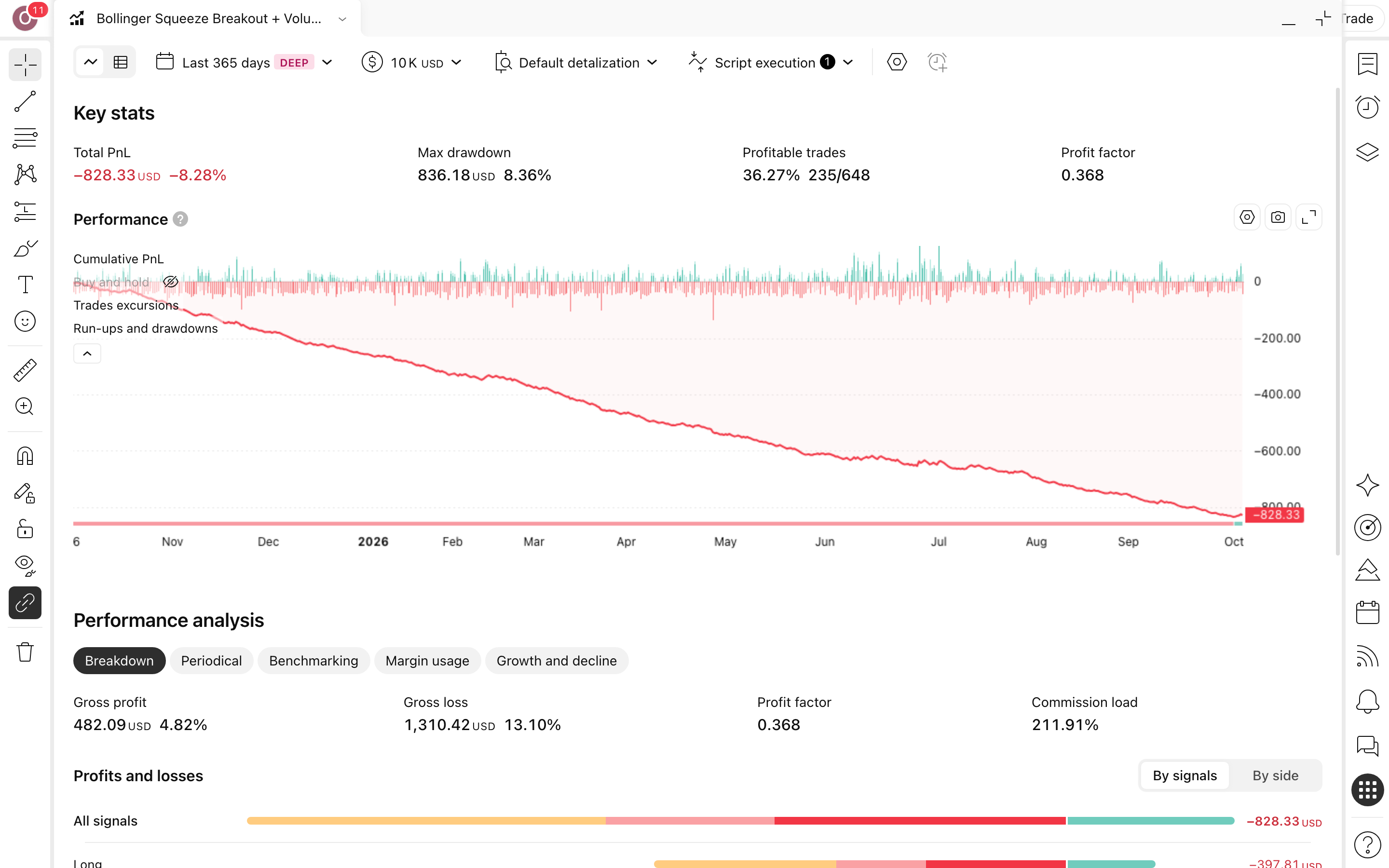Select the crosshair cursor tool
Viewport: 1389px width, 868px height.
[x=25, y=64]
